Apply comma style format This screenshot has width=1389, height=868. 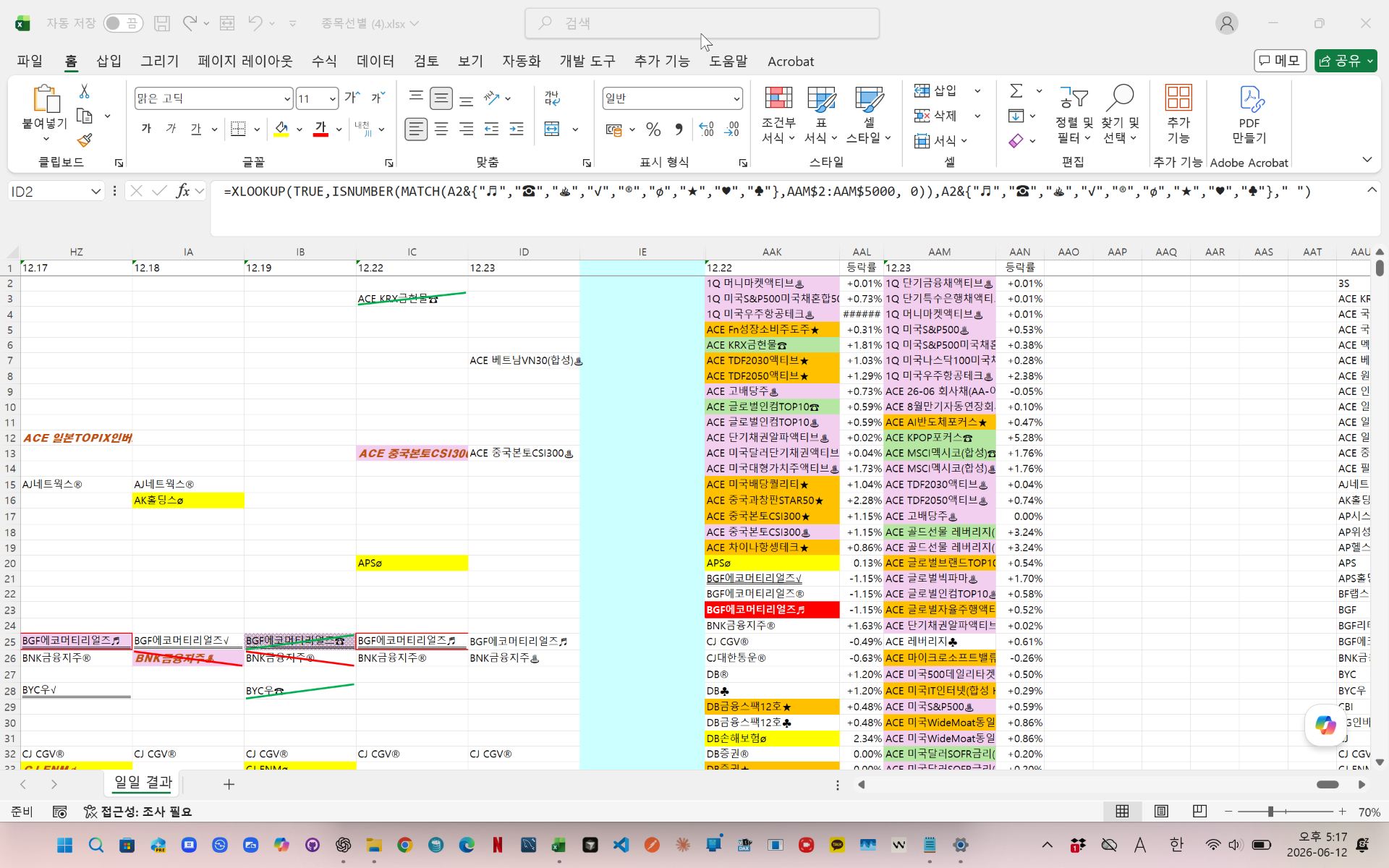point(679,129)
